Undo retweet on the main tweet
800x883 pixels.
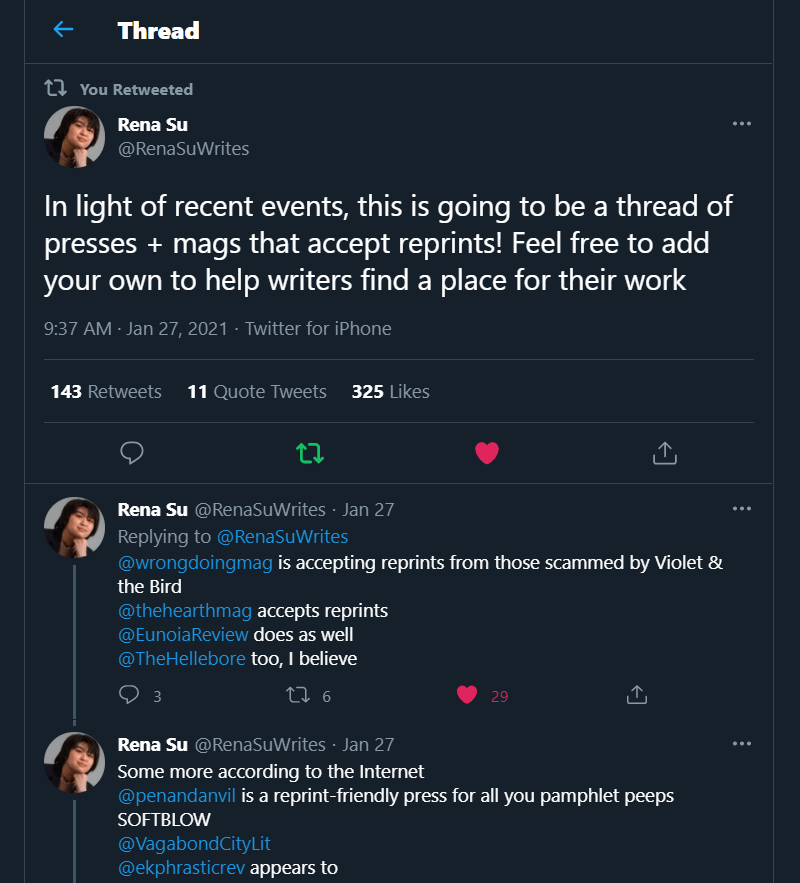click(x=310, y=453)
